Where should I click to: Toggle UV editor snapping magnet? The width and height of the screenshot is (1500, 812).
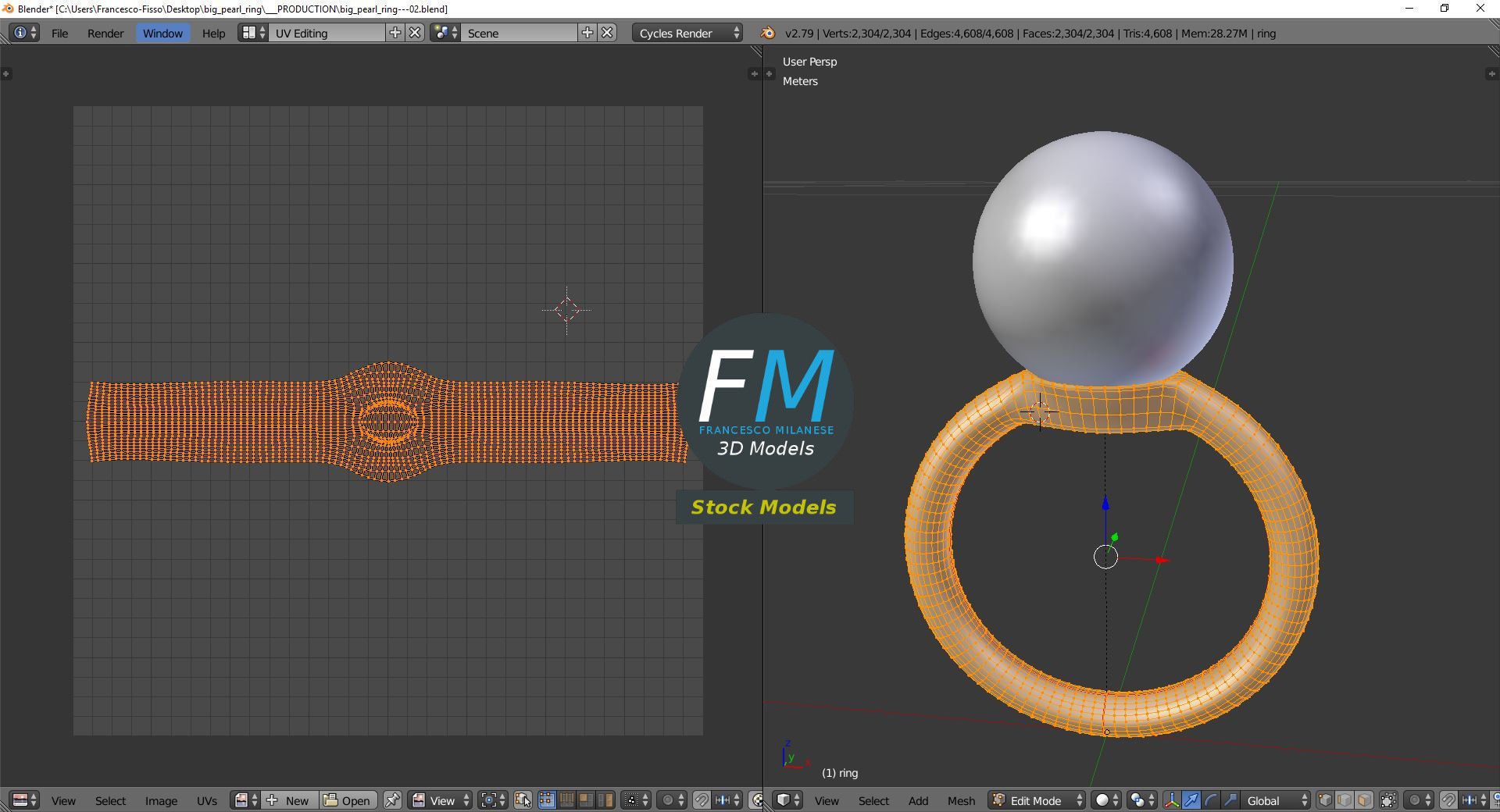(702, 800)
